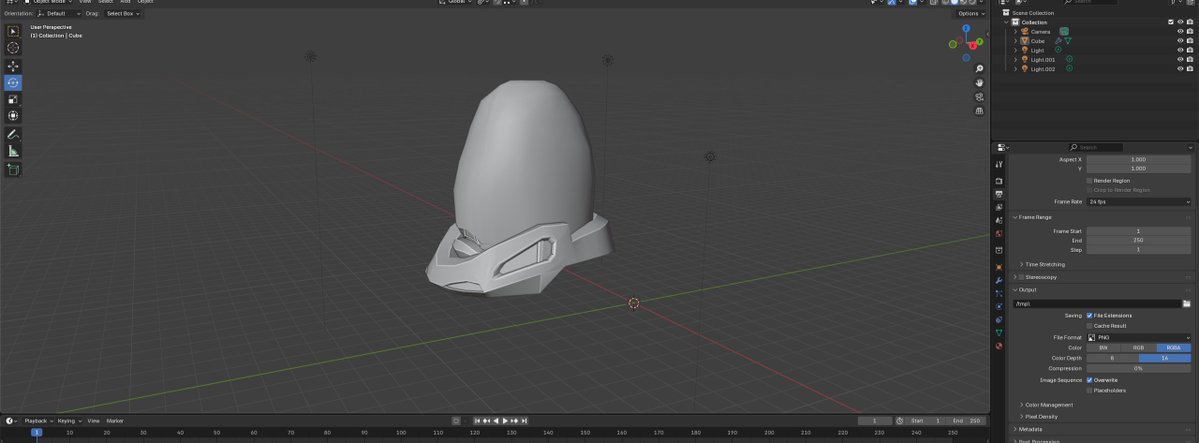Expand Cube item in outliner
This screenshot has width=1199, height=443.
[1015, 41]
